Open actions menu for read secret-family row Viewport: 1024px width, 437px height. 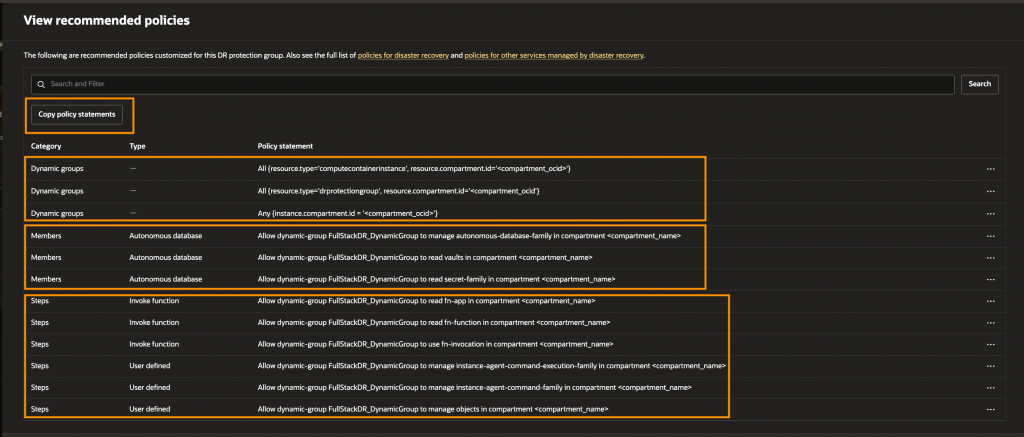point(990,279)
